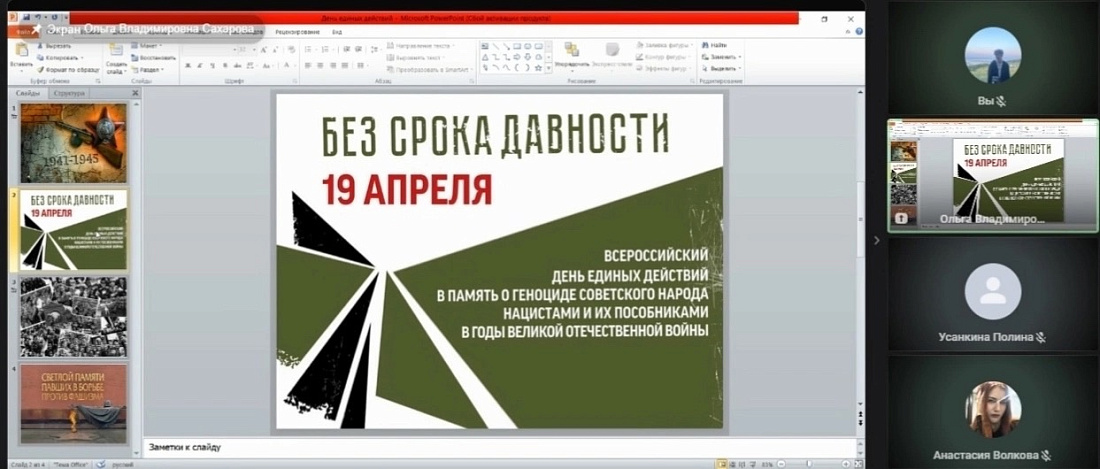1100x469 pixels.
Task: Toggle Underline formatting in the Font group
Action: (213, 65)
